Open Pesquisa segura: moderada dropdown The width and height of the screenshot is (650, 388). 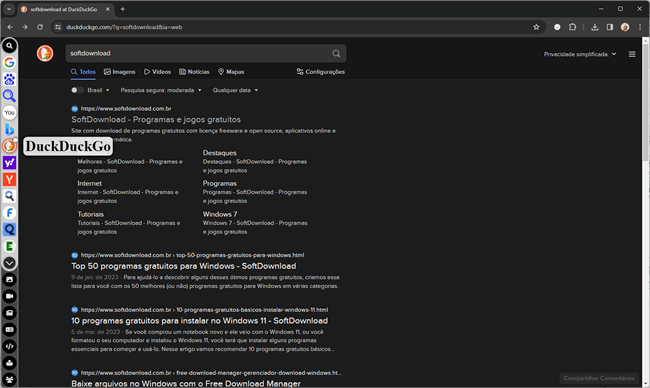point(161,90)
